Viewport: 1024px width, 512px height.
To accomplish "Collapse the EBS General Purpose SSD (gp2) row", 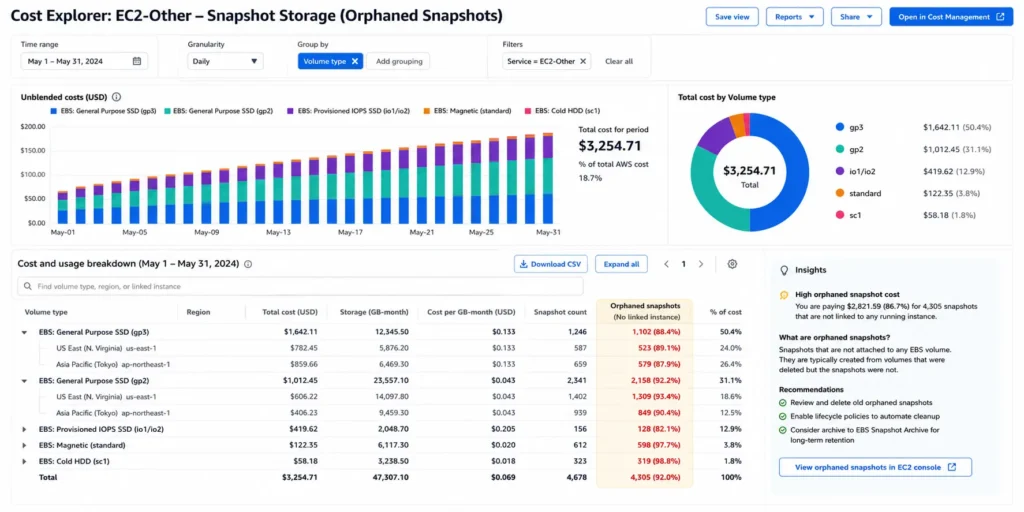I will tap(25, 380).
